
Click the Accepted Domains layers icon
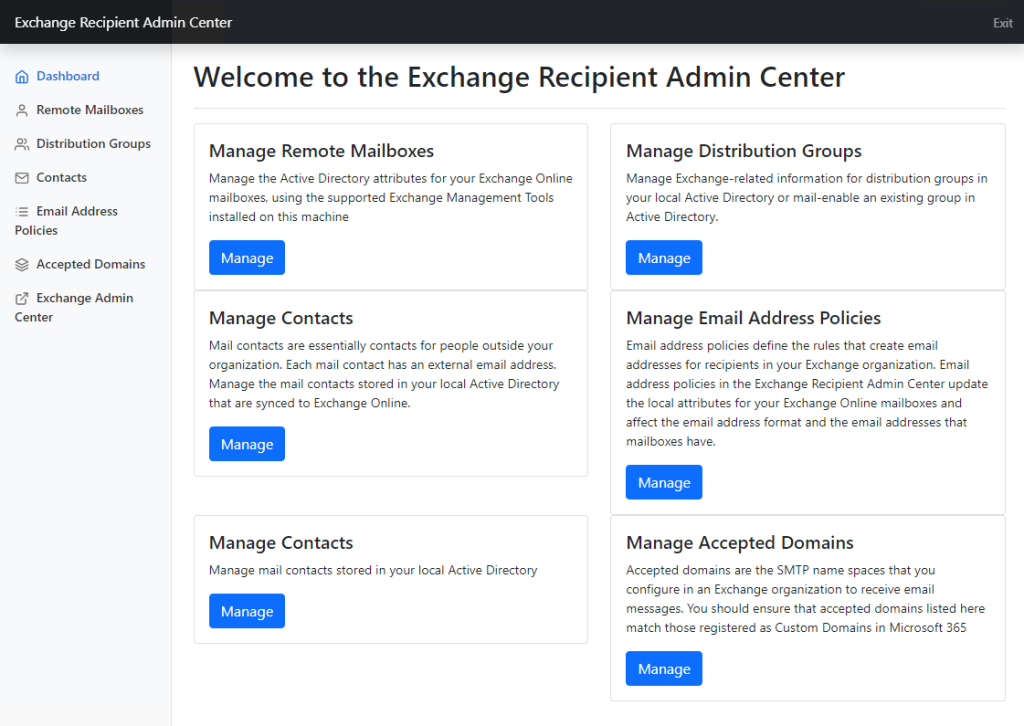coord(22,264)
